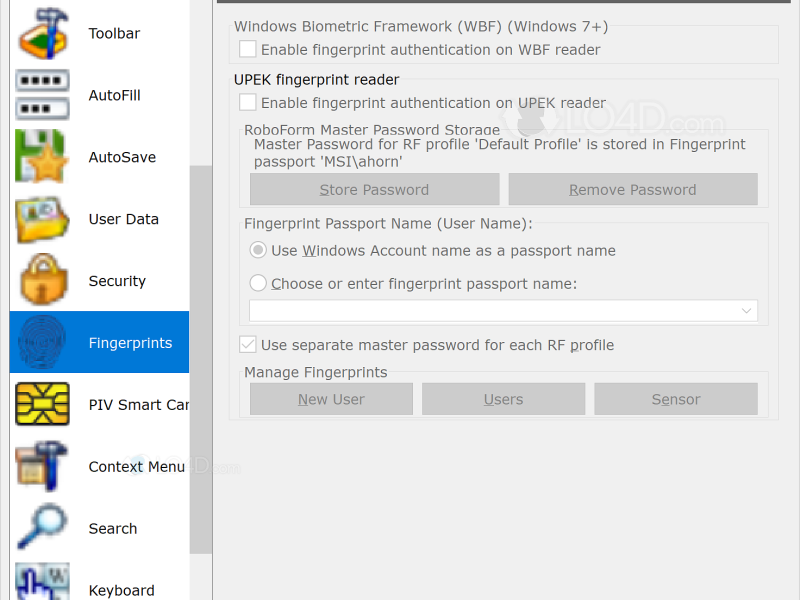
Task: Open the AutoFill settings section
Action: (x=114, y=95)
